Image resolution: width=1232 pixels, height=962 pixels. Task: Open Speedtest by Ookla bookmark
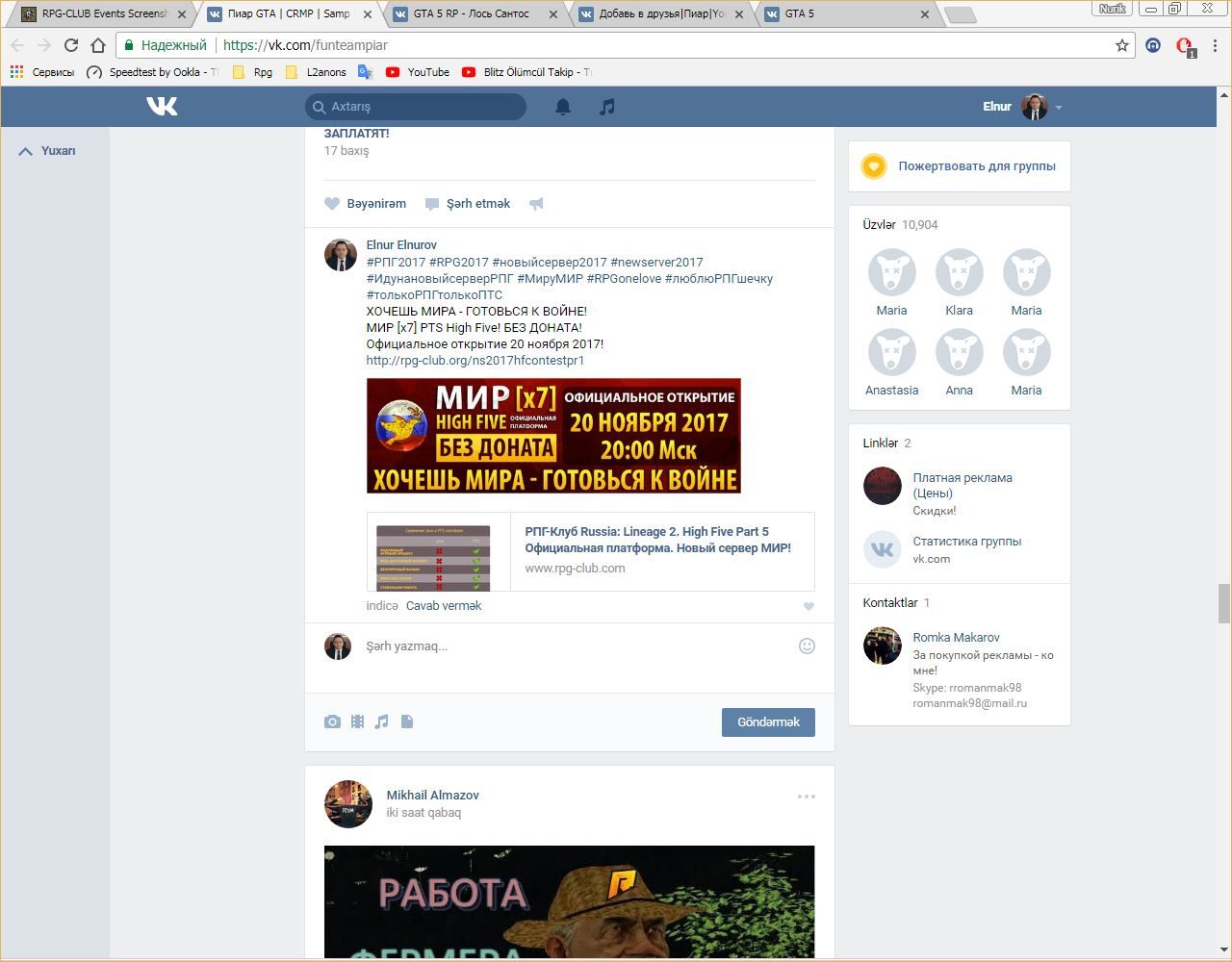[x=152, y=72]
